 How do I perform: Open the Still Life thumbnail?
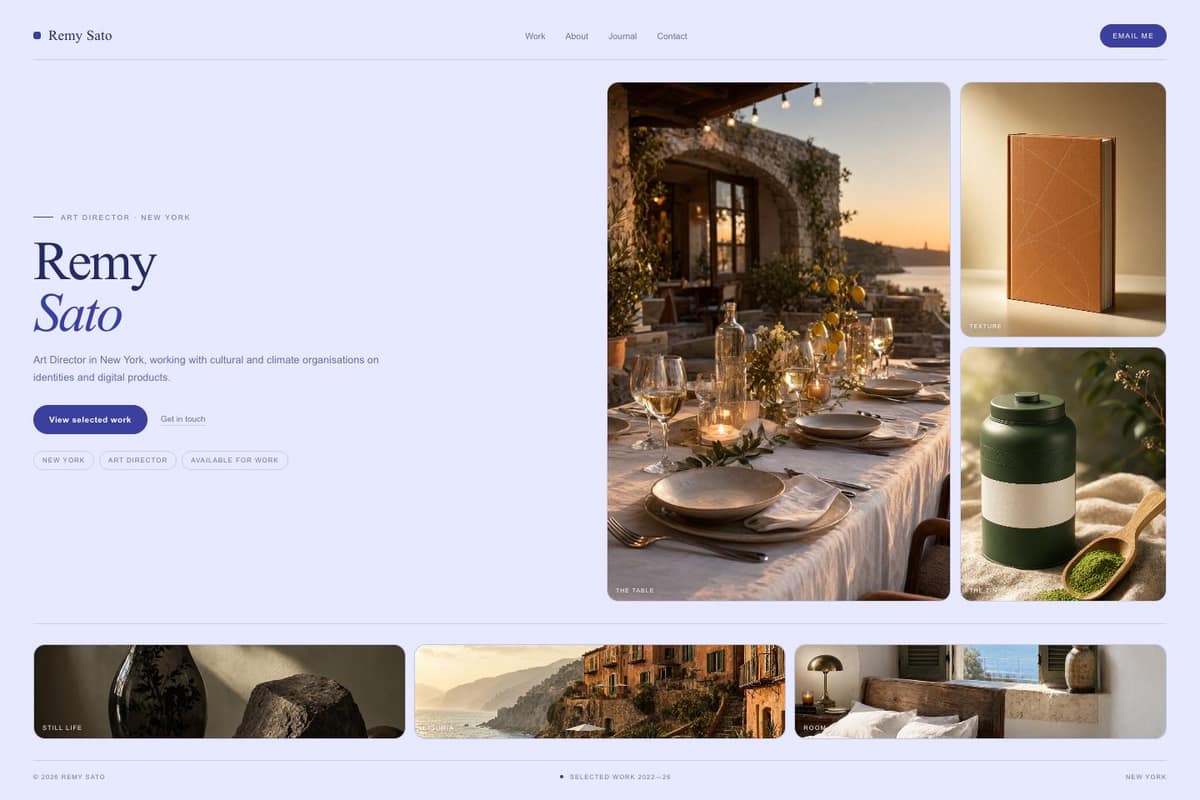219,691
